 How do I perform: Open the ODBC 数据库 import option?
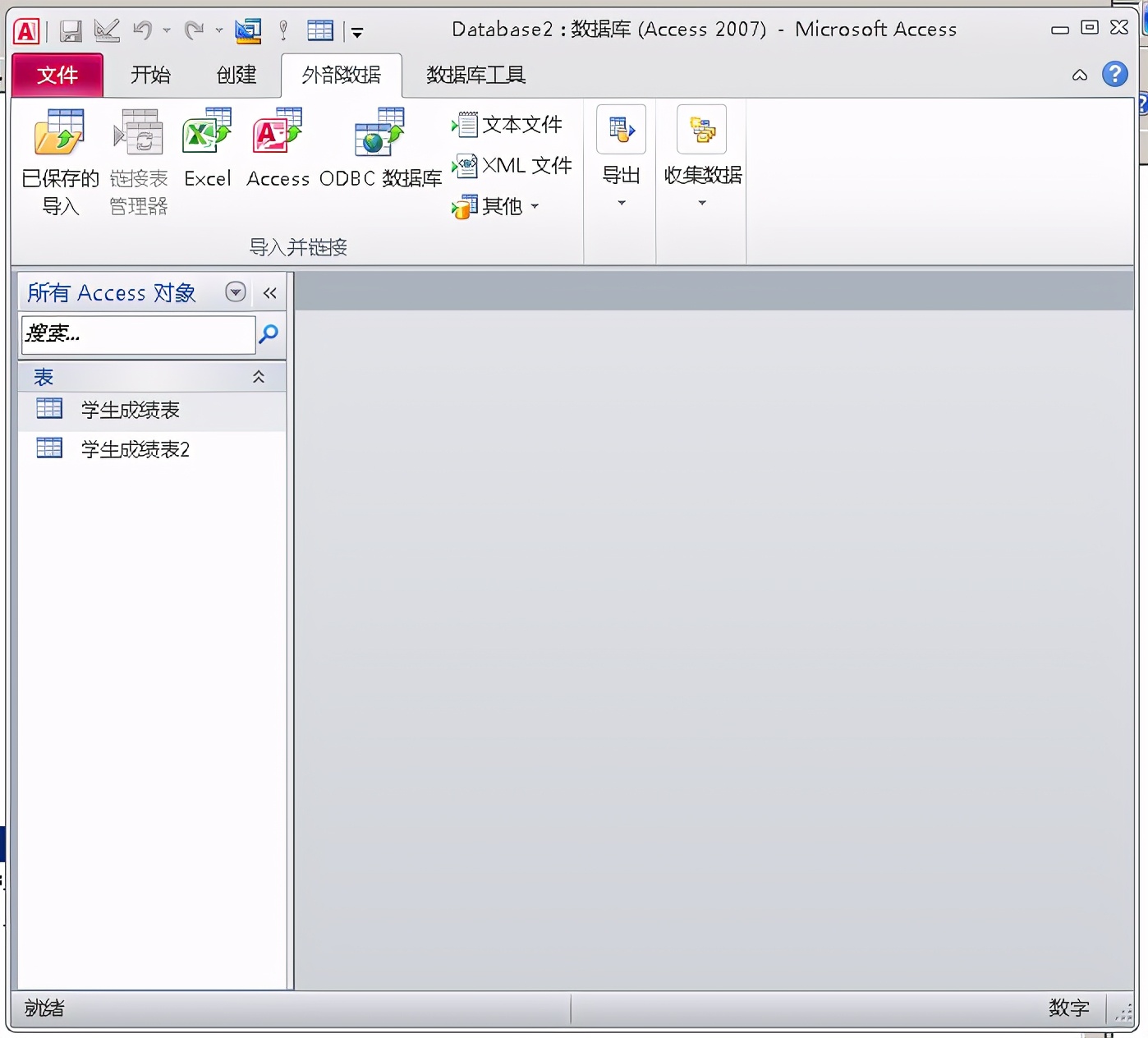[x=378, y=148]
